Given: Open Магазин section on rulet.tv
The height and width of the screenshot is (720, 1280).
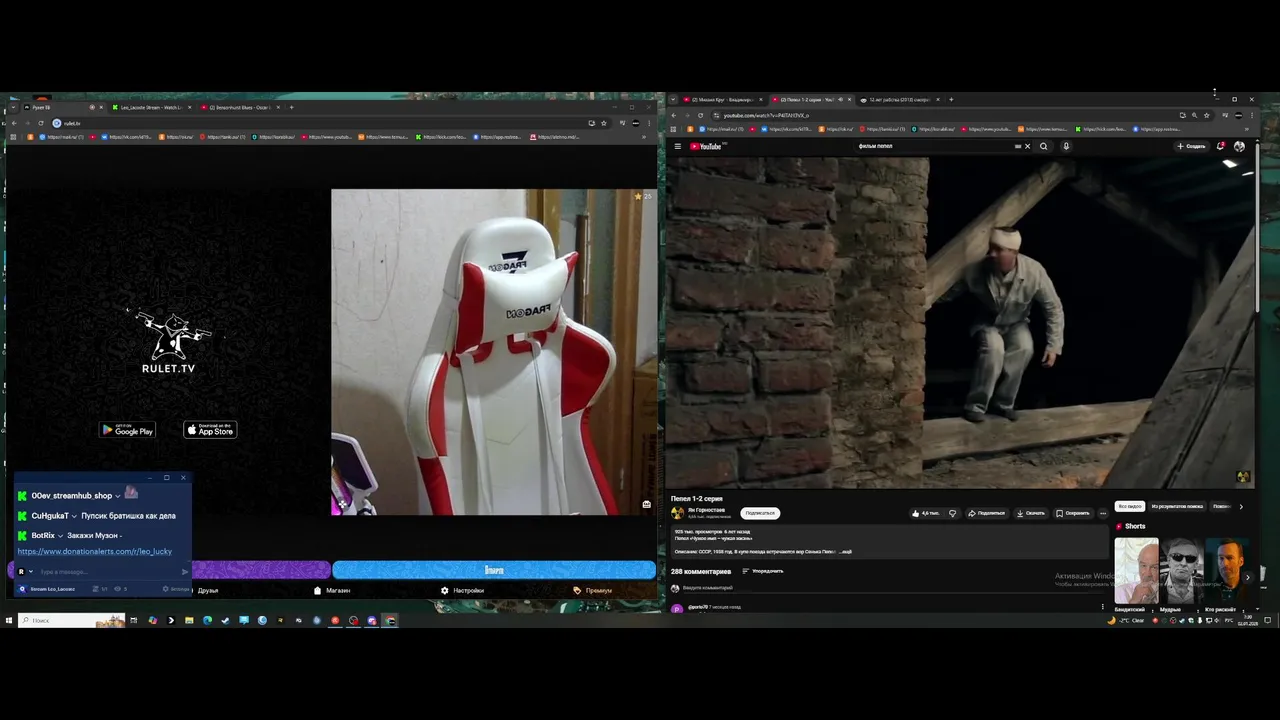Looking at the screenshot, I should coord(333,590).
